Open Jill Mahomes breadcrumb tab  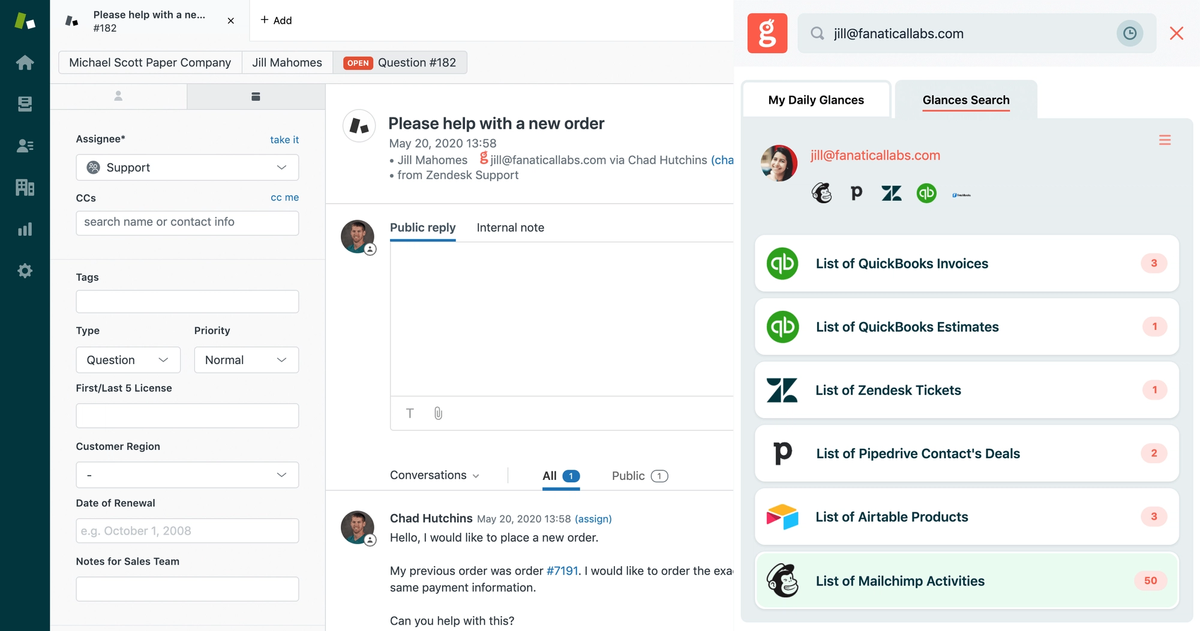point(287,62)
